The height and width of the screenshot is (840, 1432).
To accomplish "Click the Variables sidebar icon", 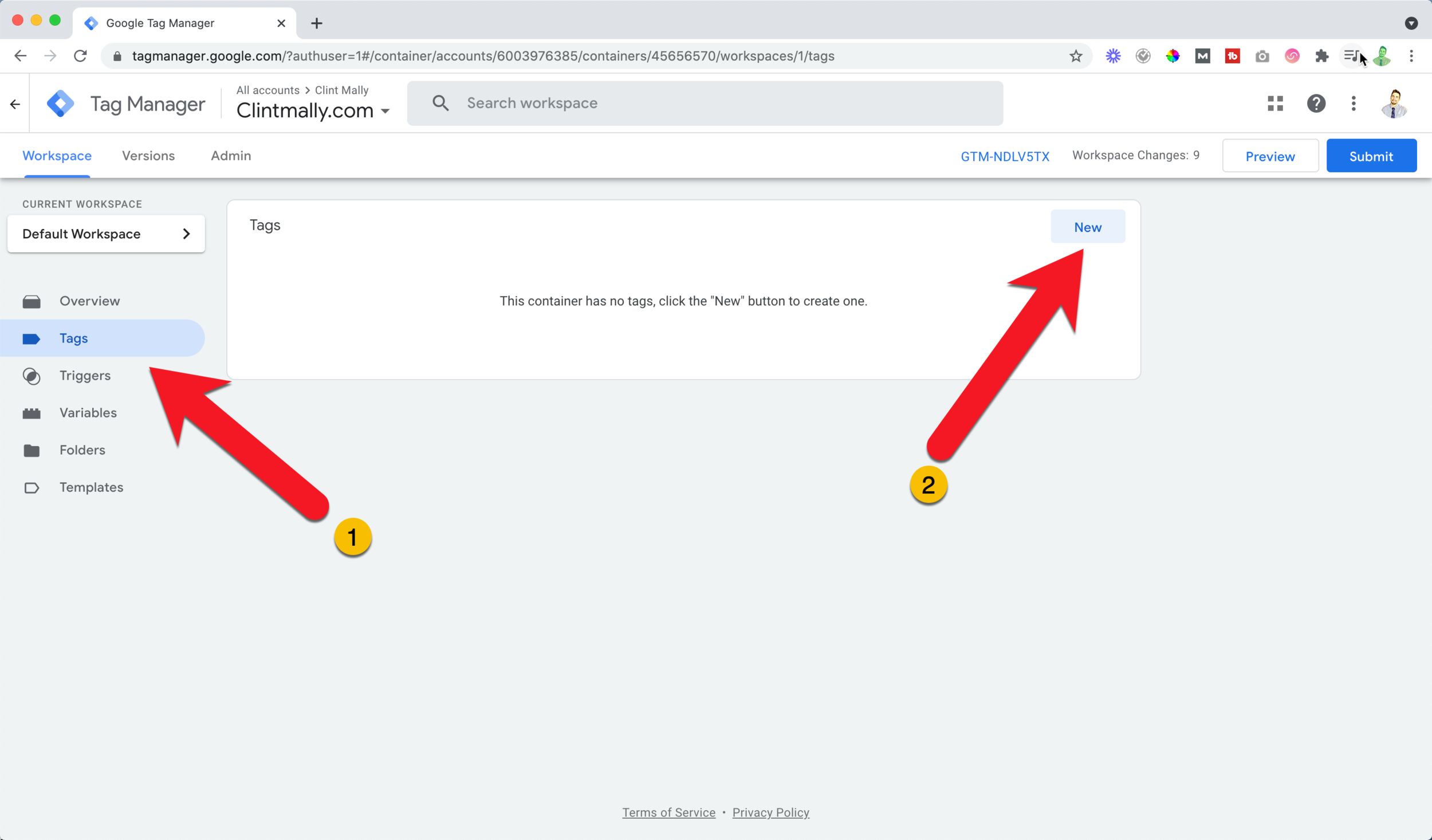I will click(x=32, y=413).
